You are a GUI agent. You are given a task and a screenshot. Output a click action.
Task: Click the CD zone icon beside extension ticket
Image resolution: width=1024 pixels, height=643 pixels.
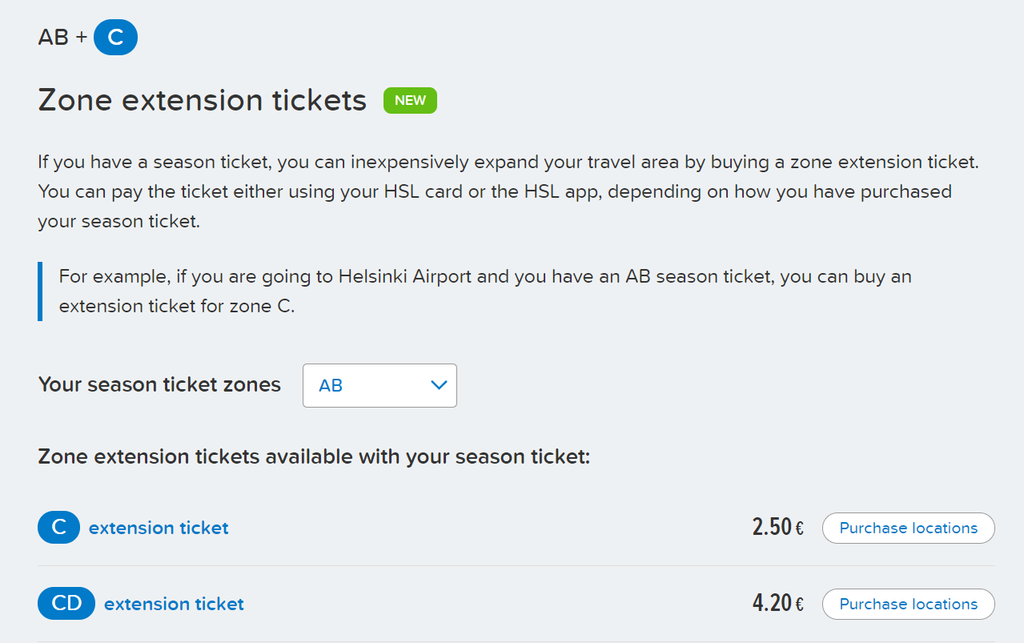pos(67,603)
